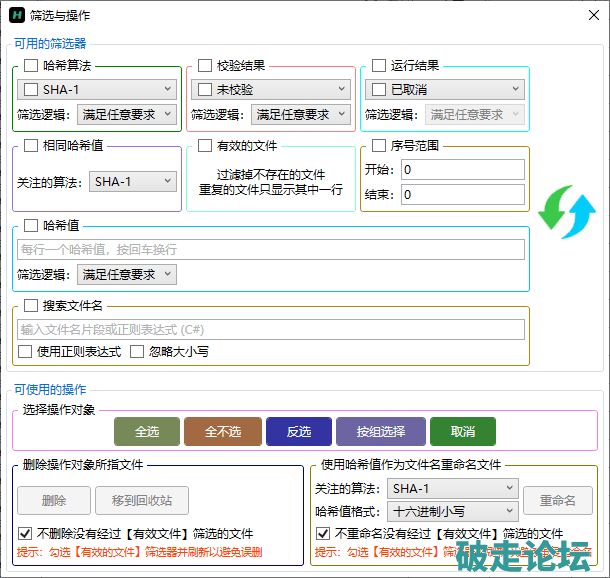The height and width of the screenshot is (578, 610).
Task: Open the 哈希值格式 十六进制小写 dropdown
Action: point(453,512)
